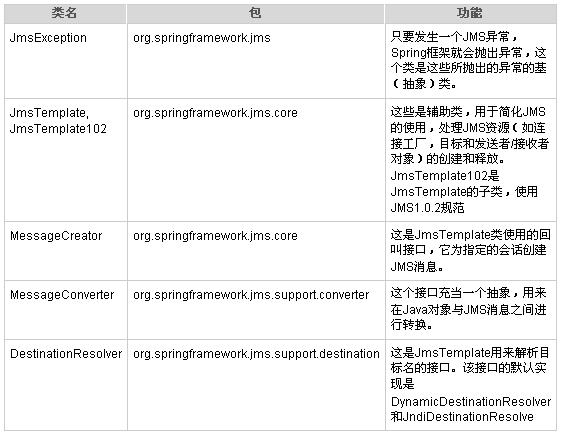The image size is (563, 438).
Task: Click the 包 column header
Action: pos(255,13)
